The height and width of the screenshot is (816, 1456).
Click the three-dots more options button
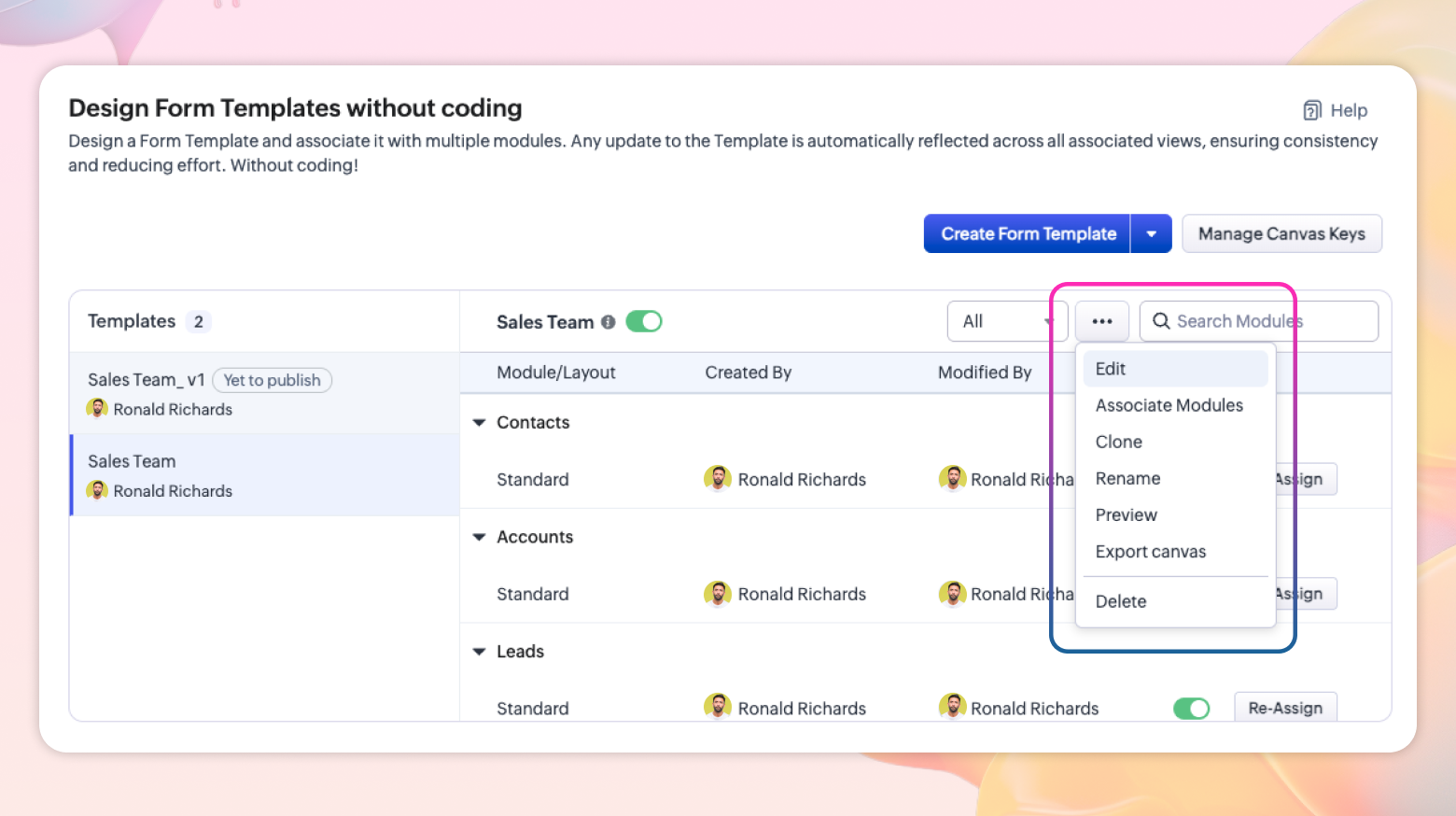coord(1102,321)
